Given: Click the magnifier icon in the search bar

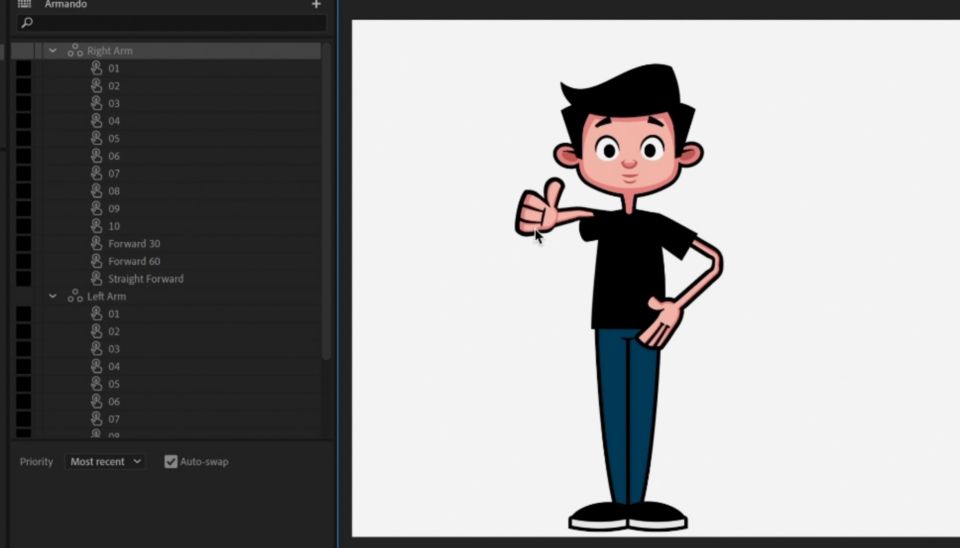Looking at the screenshot, I should [27, 23].
